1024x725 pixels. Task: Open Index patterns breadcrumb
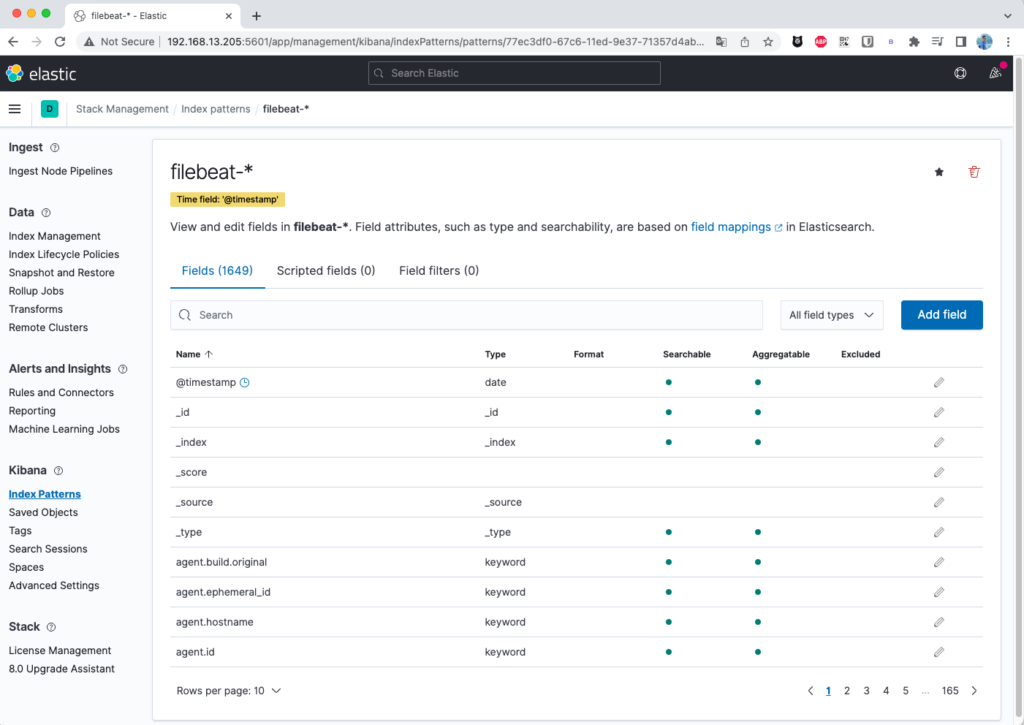[x=216, y=109]
